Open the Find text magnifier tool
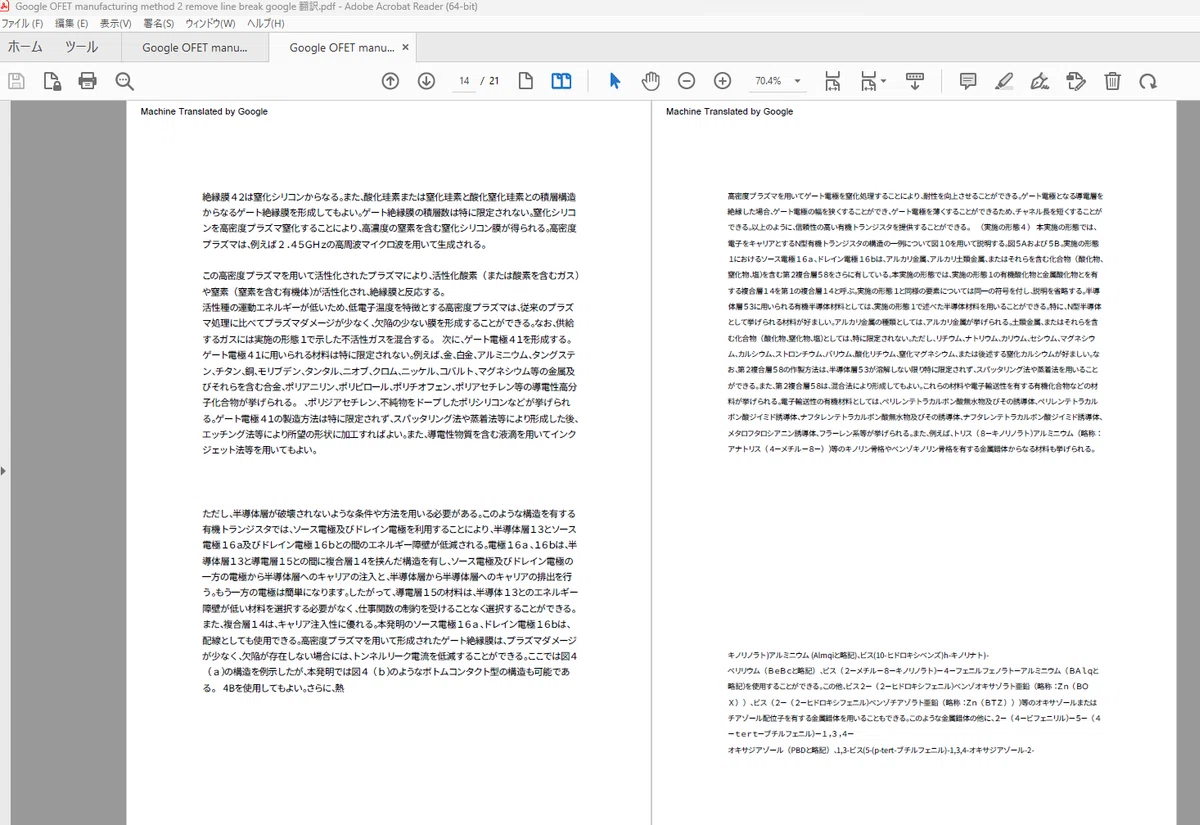1200x825 pixels. click(124, 81)
